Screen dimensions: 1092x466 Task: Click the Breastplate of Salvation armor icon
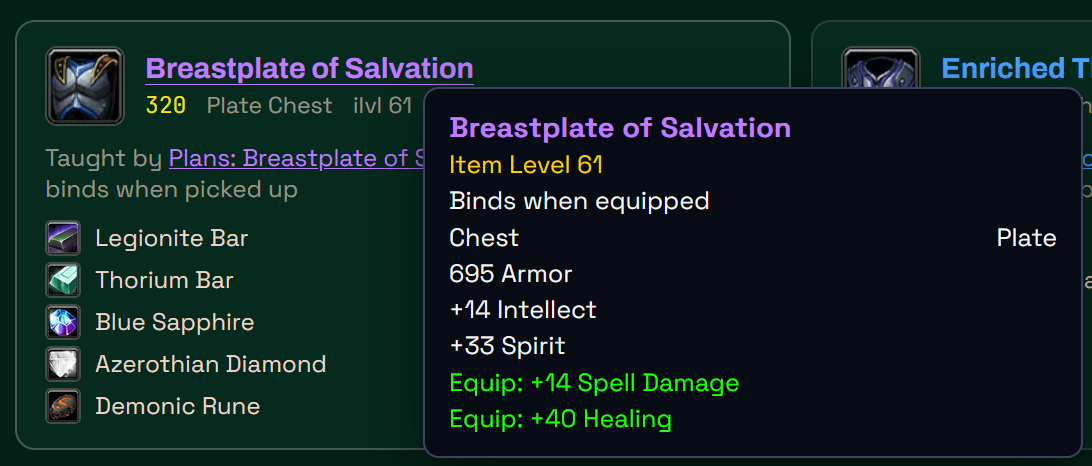tap(85, 86)
